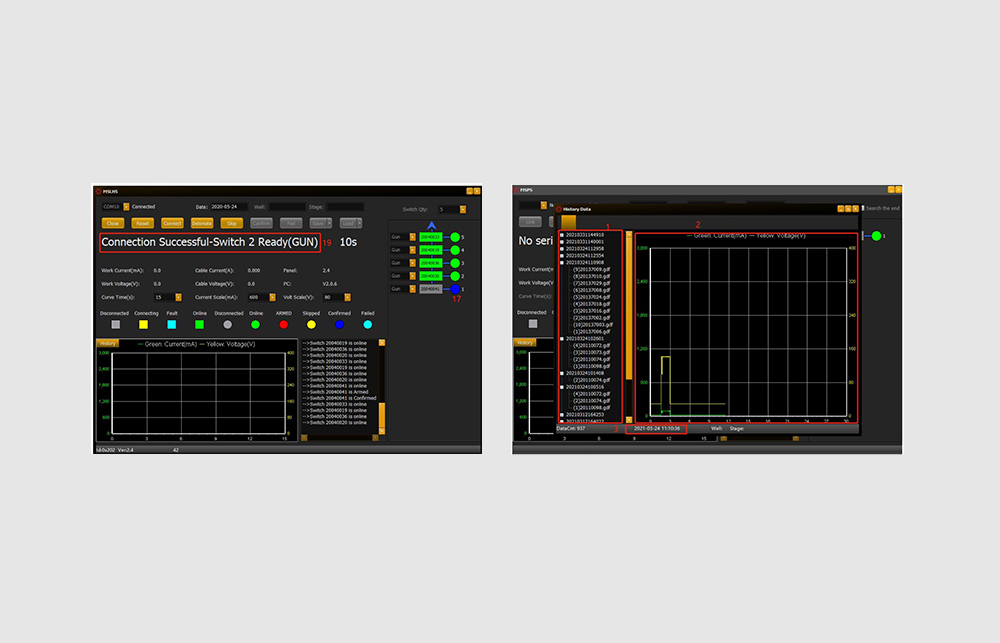Click the log line 'Switch 20040041 is Confirmed'
The width and height of the screenshot is (1000, 643).
tap(339, 398)
